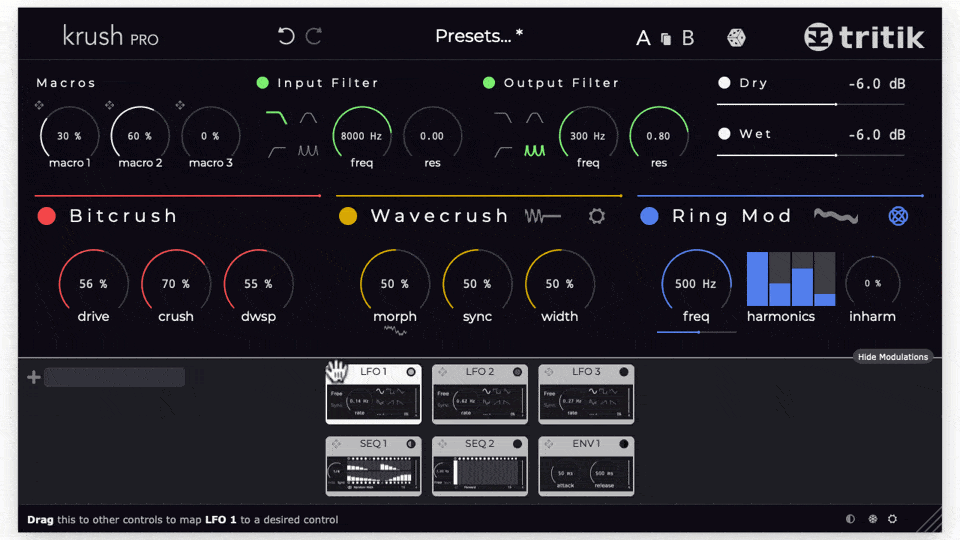Select the LFO 2 modulator panel
Viewport: 960px width, 540px height.
point(479,393)
